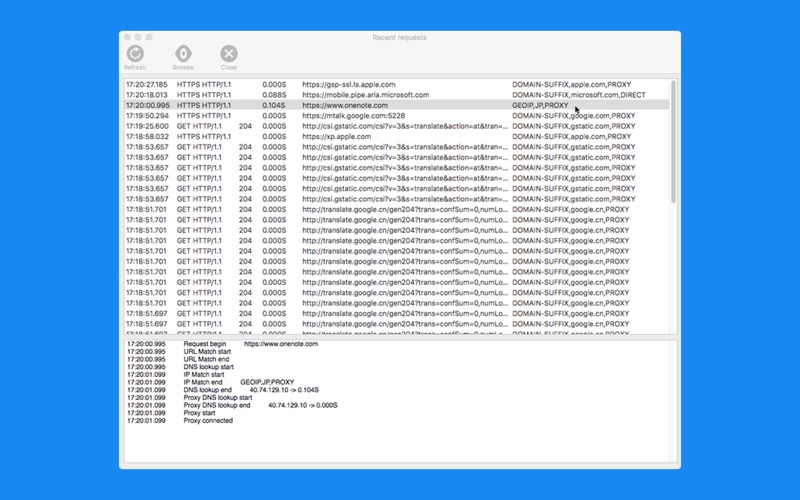Click the 'Proxy connected' log line

click(398, 420)
